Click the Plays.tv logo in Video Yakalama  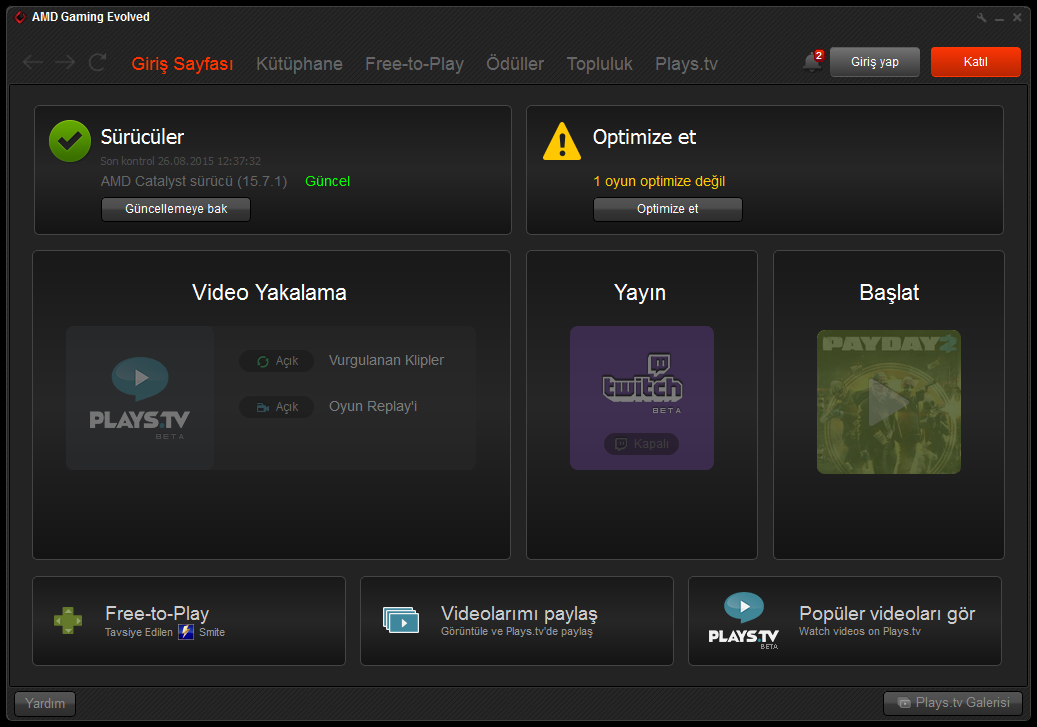140,398
